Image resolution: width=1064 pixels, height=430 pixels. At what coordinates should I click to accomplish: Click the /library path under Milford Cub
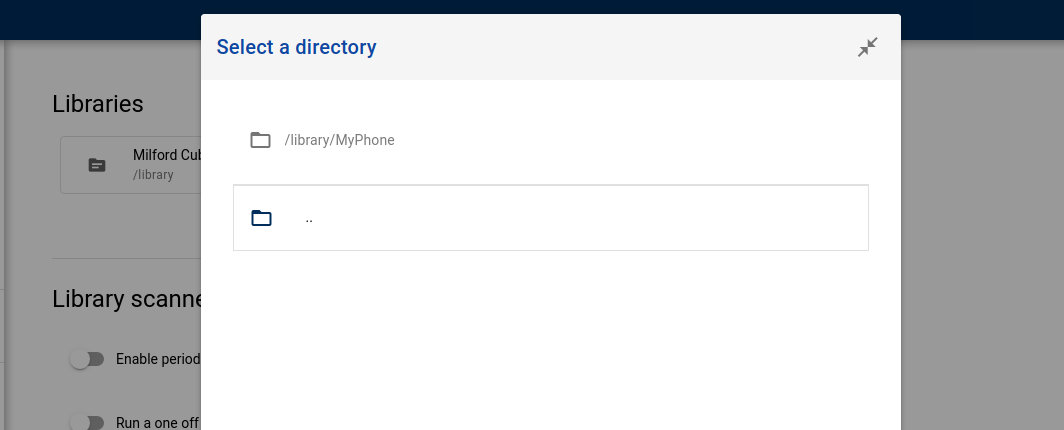pos(153,174)
